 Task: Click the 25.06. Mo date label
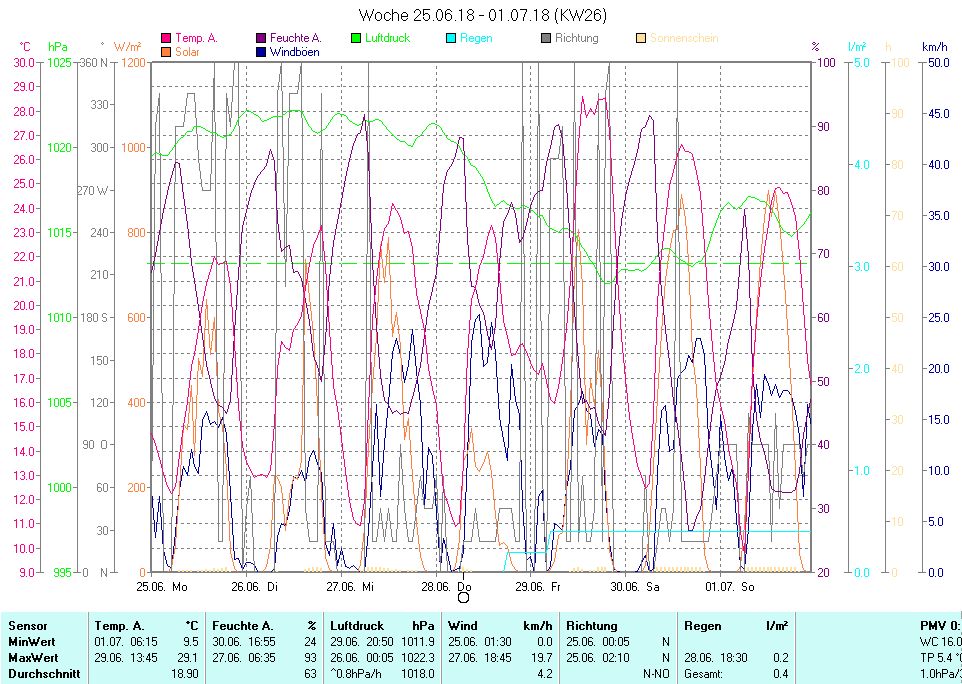point(162,587)
